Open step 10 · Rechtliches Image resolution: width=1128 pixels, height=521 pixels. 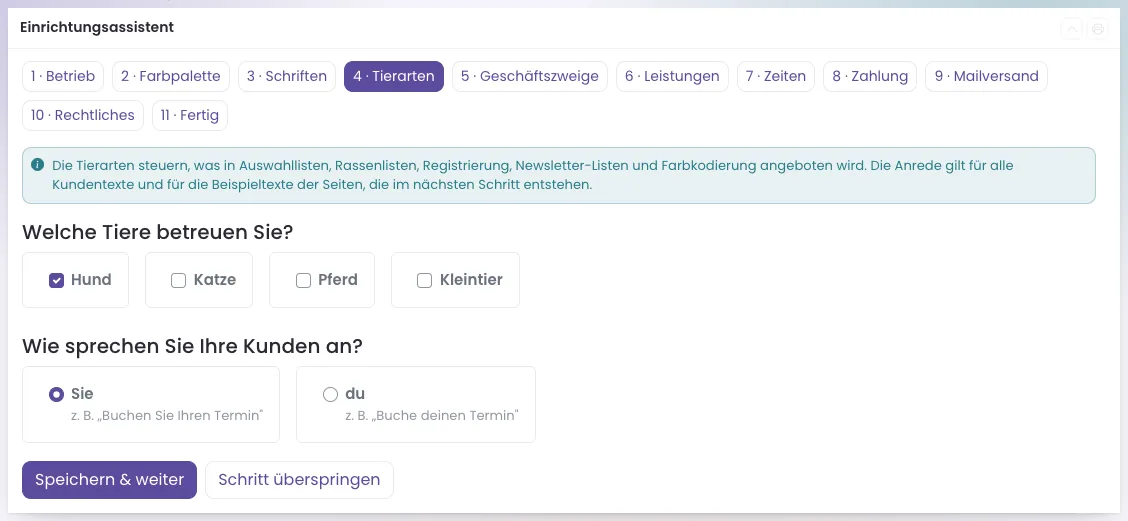[x=83, y=115]
